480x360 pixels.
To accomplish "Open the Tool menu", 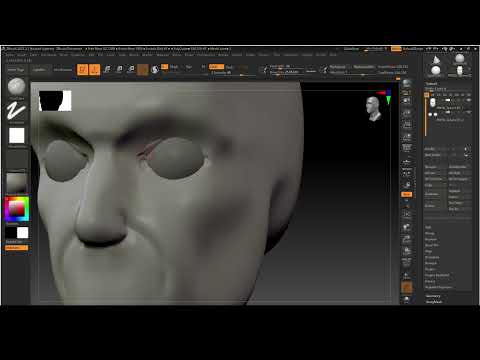I will point(277,55).
